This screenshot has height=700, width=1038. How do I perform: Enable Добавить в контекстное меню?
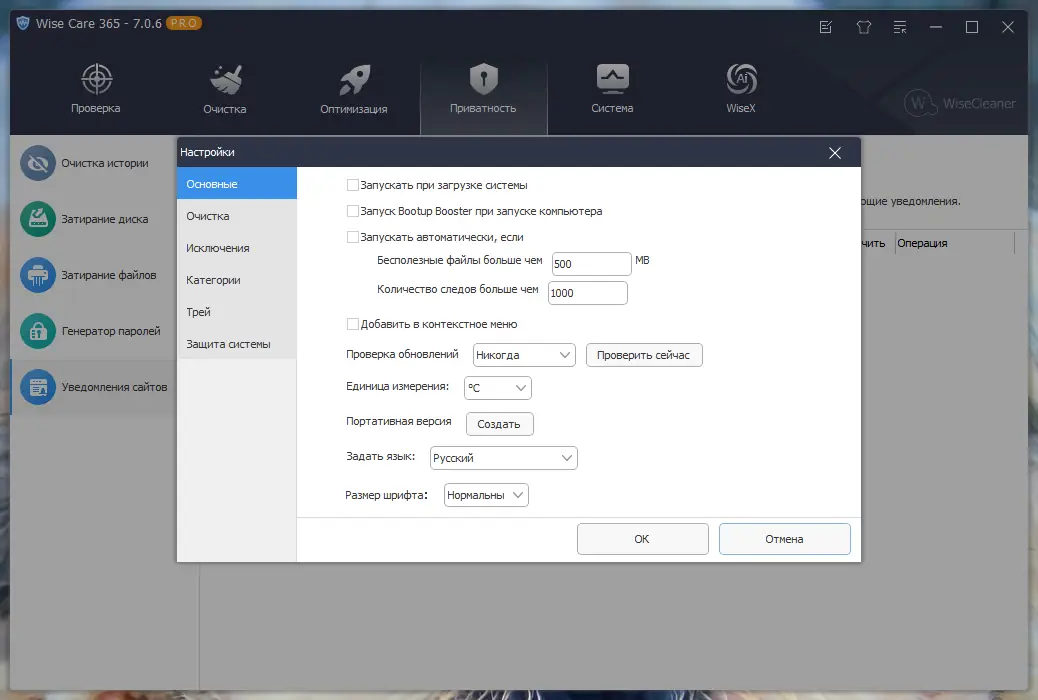pyautogui.click(x=353, y=324)
